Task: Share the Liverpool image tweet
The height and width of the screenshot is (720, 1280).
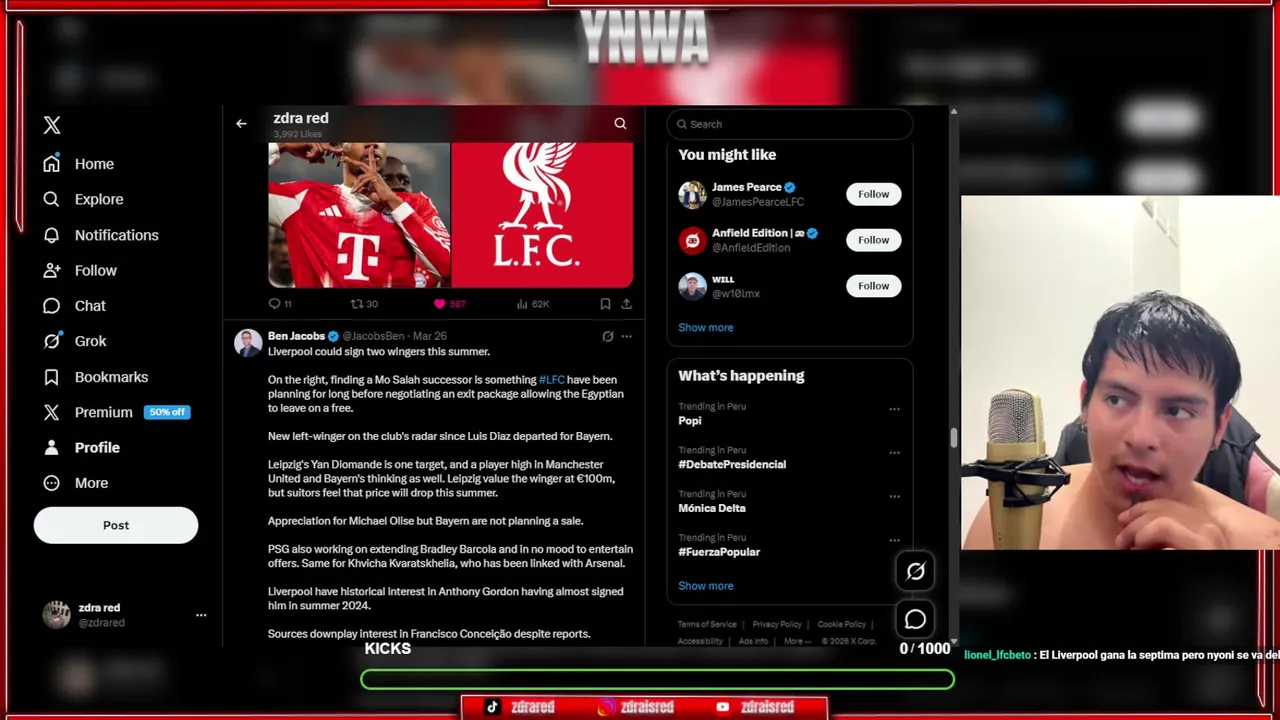Action: [x=626, y=304]
